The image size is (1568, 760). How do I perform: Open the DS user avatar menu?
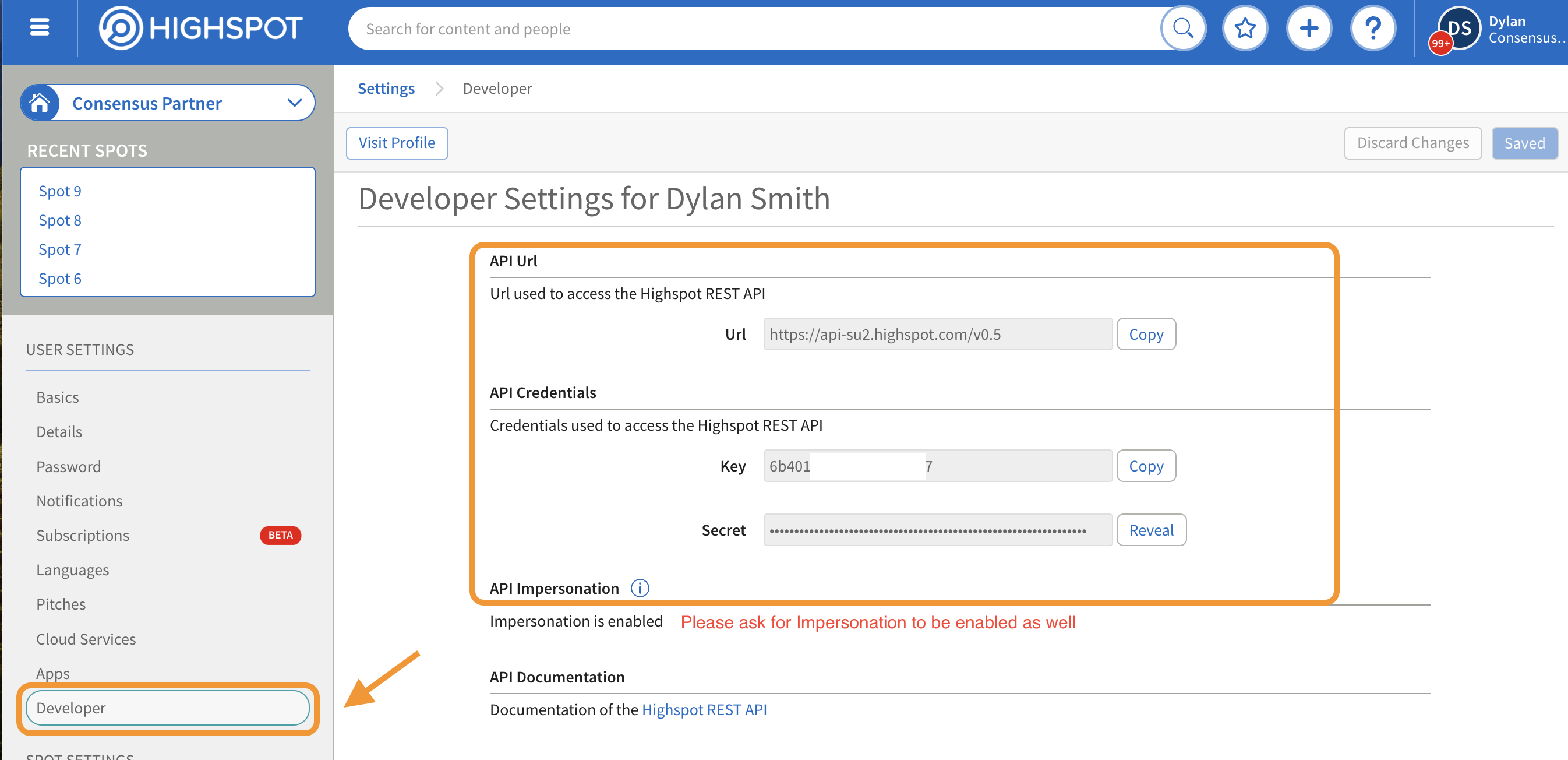click(x=1460, y=27)
